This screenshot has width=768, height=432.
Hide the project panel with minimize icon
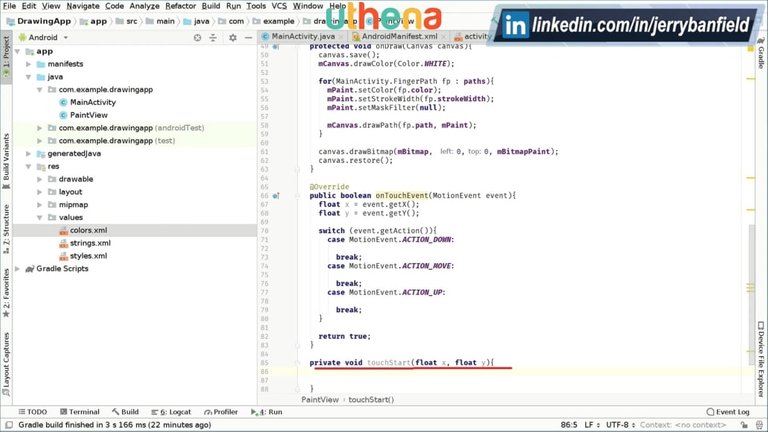[248, 37]
